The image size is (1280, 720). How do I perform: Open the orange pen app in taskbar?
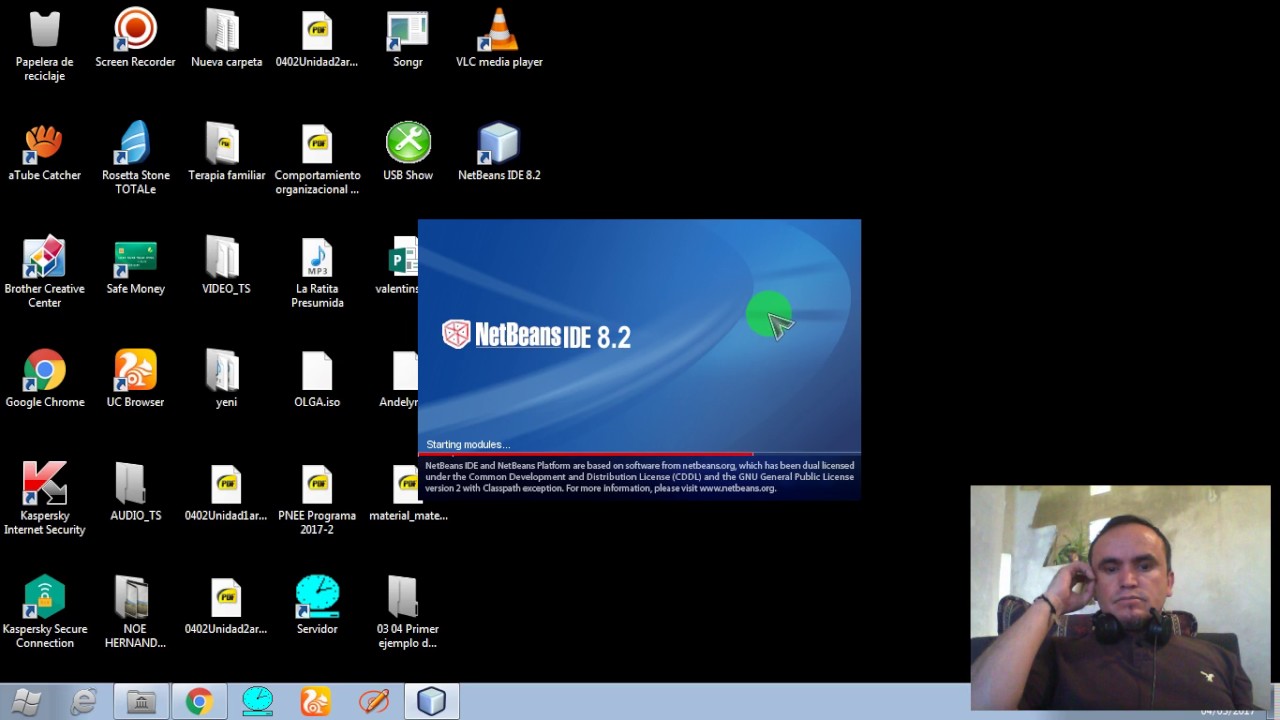373,702
